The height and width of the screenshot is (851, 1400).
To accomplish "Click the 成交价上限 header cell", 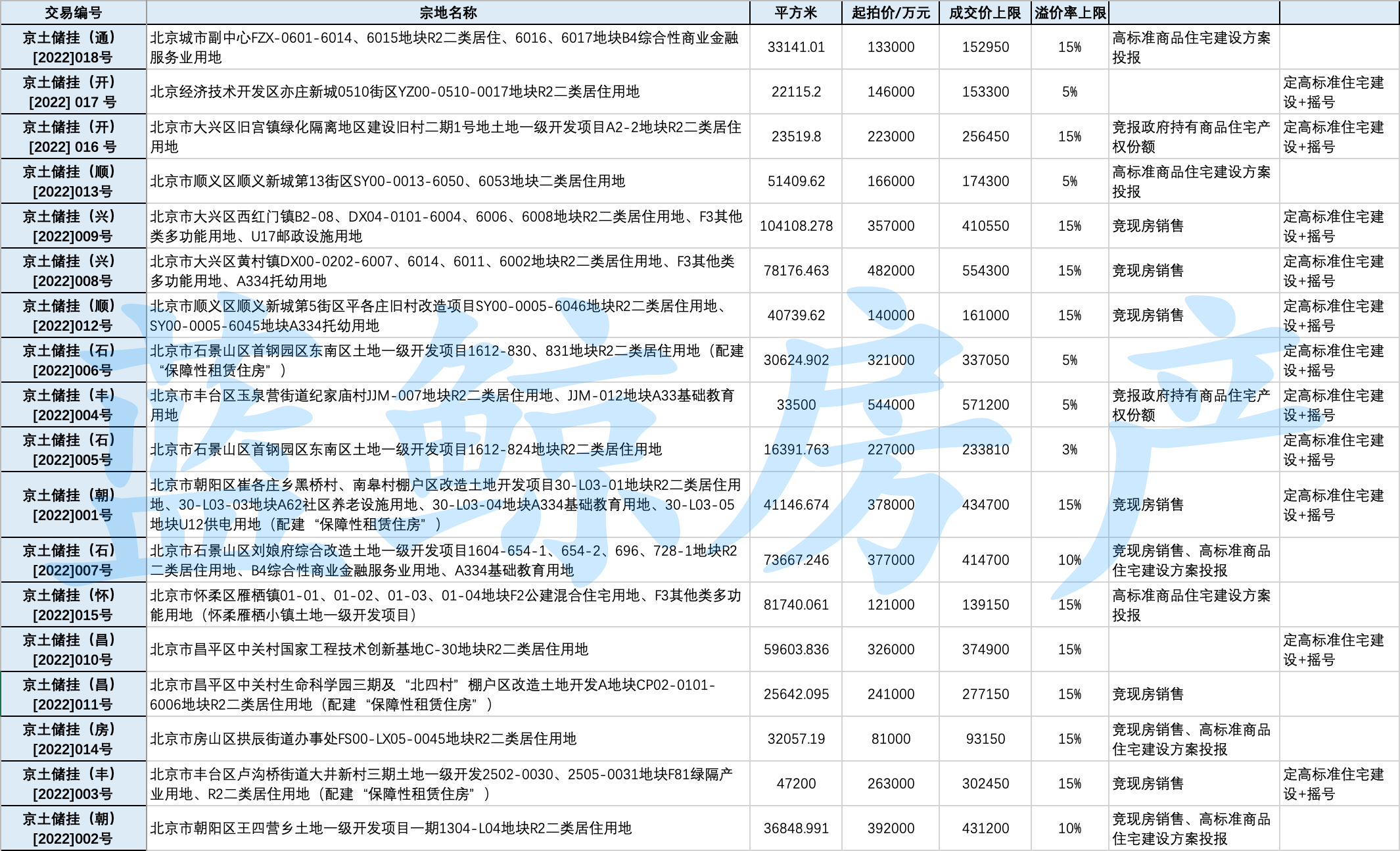I will pyautogui.click(x=985, y=12).
